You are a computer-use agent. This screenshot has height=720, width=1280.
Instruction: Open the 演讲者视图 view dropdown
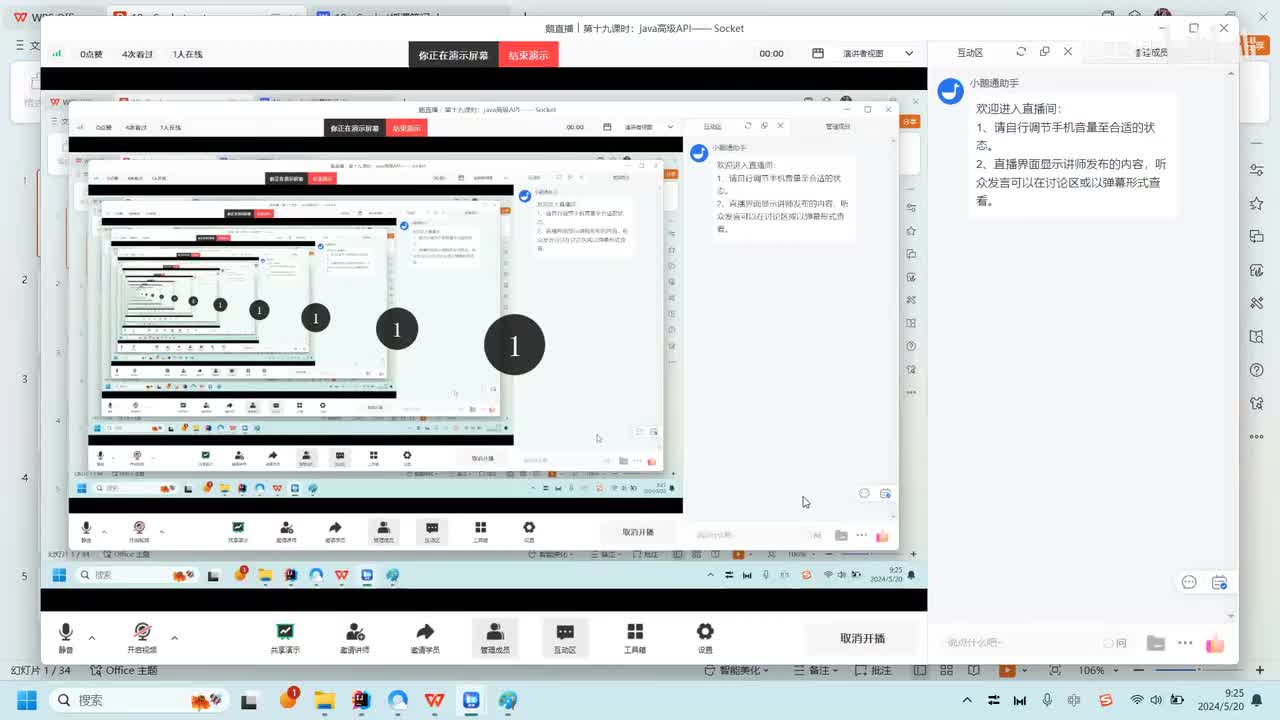(878, 54)
